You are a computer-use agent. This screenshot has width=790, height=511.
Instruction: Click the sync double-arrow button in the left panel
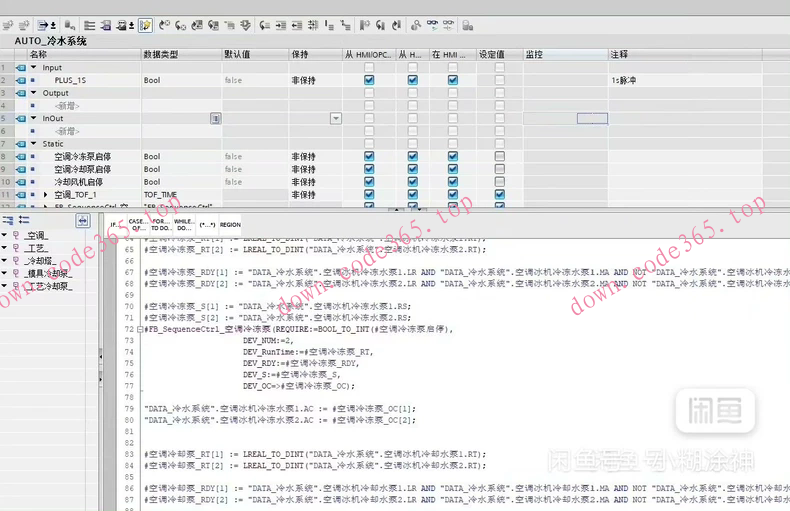[x=83, y=220]
